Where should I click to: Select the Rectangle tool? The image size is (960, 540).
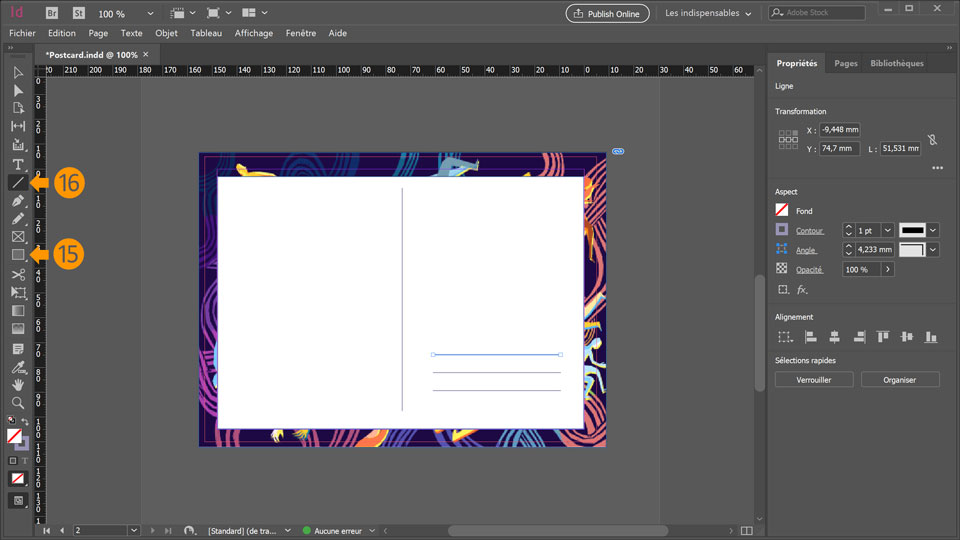pos(18,255)
